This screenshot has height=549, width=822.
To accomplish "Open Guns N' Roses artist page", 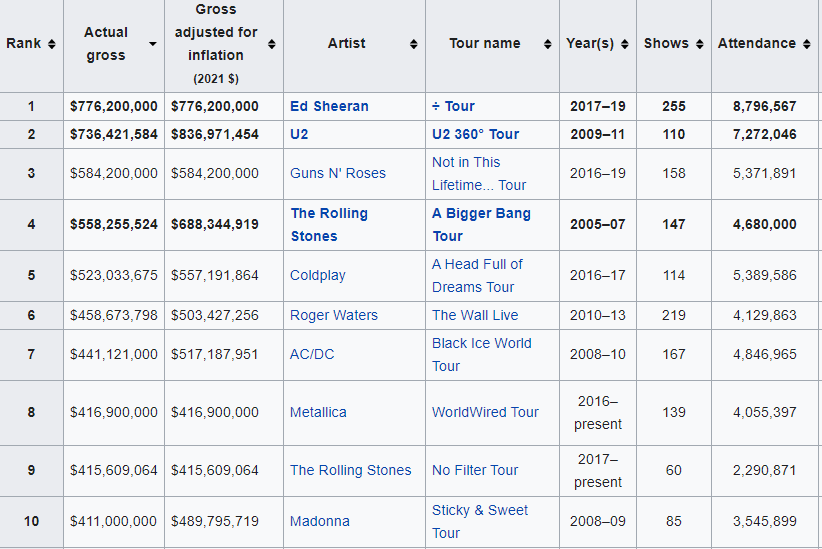I will point(338,173).
